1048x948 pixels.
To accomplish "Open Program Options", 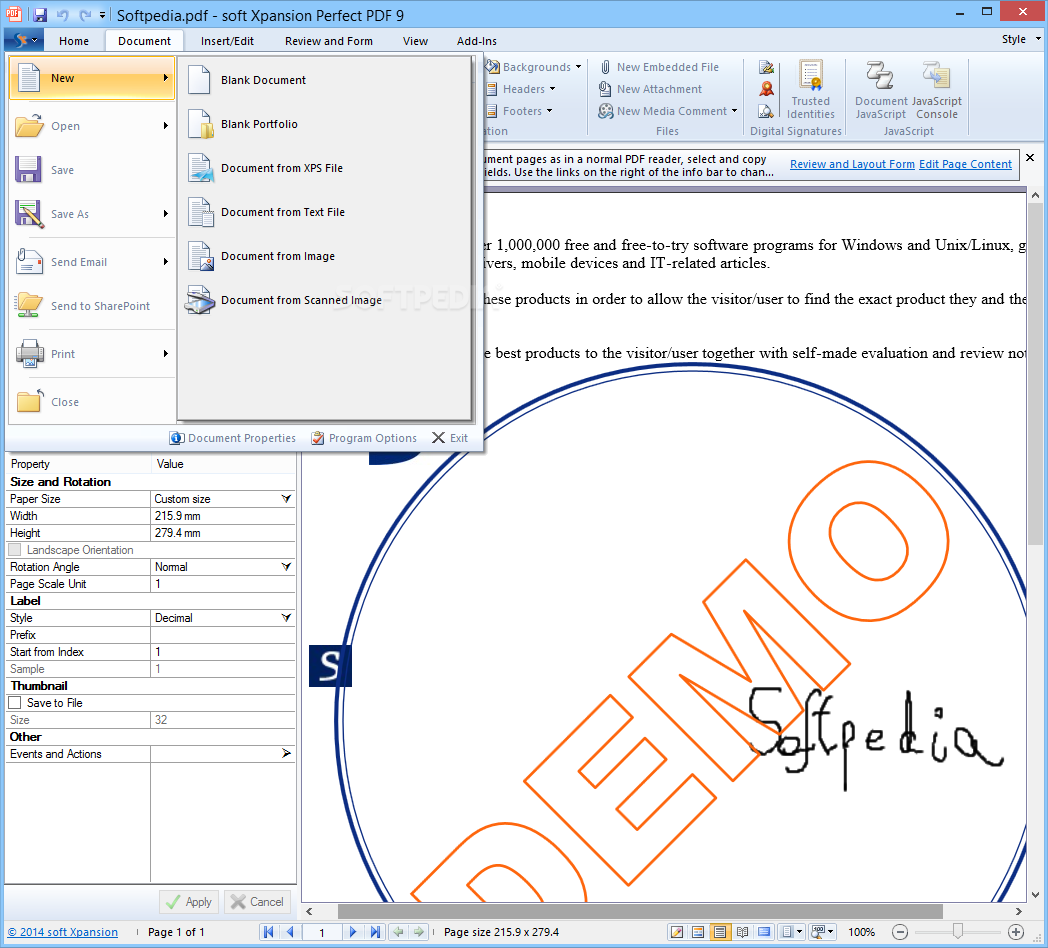I will 364,438.
